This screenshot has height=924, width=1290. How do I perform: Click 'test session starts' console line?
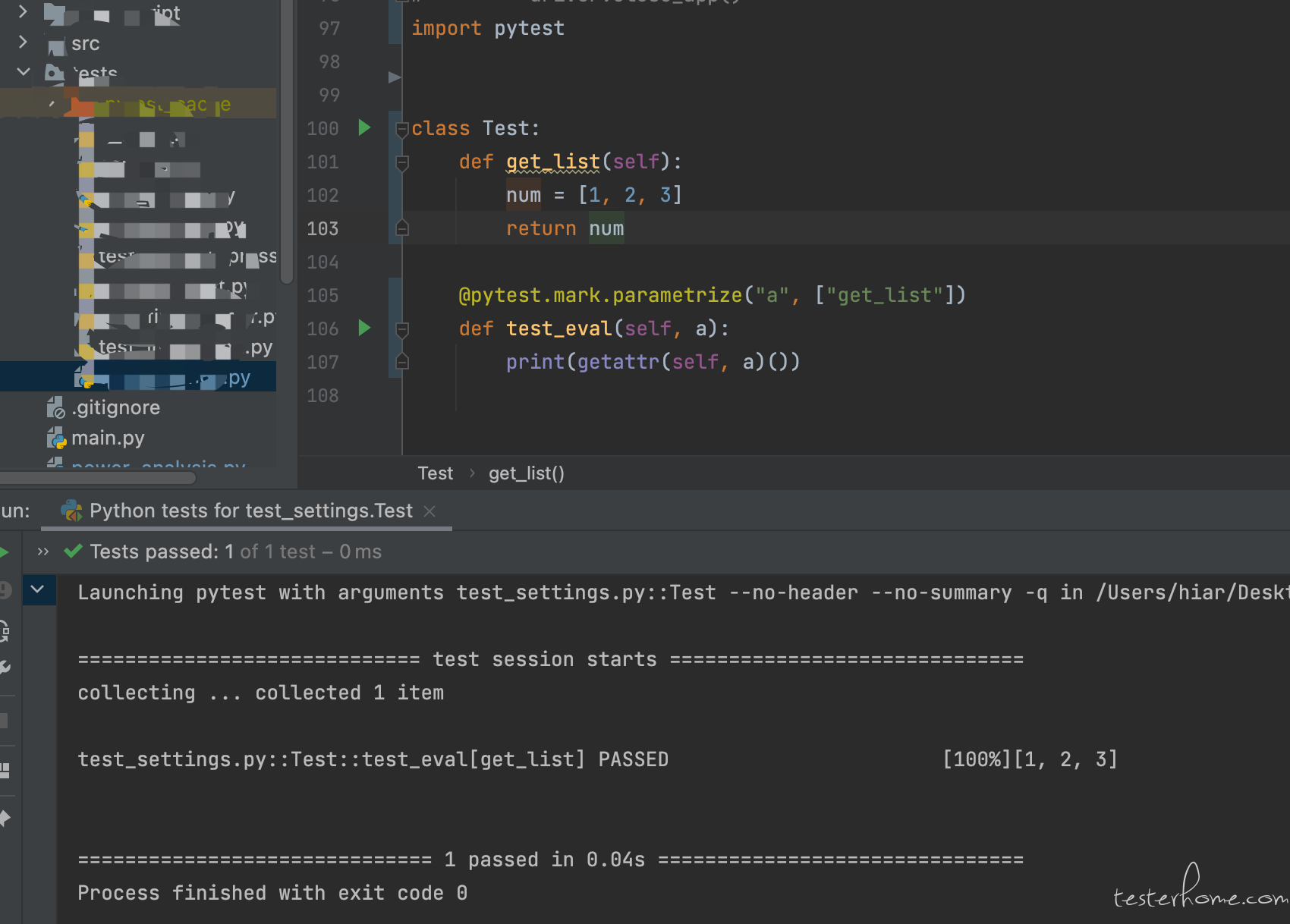click(551, 659)
